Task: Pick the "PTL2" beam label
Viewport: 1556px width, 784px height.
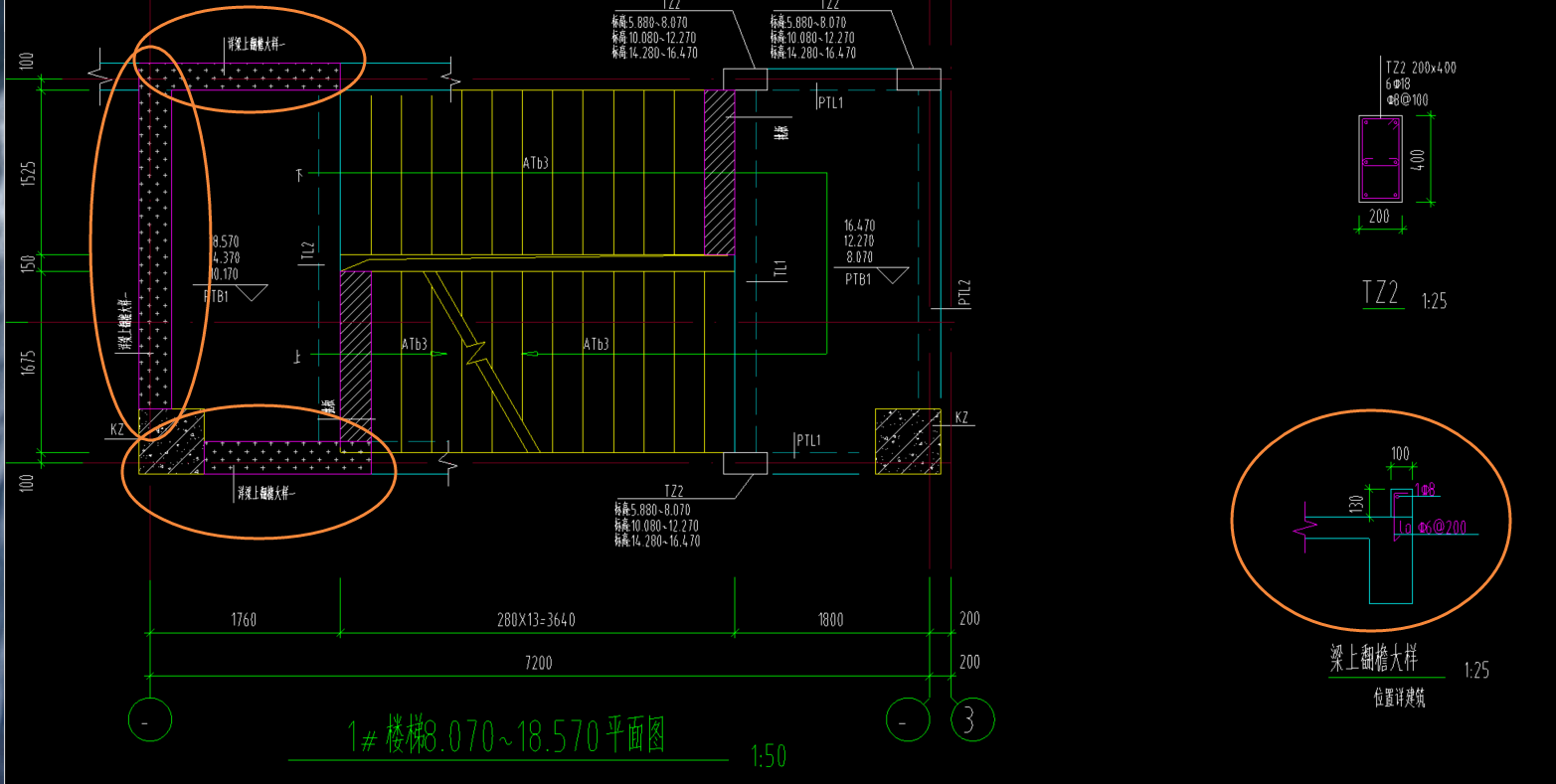Action: coord(963,292)
